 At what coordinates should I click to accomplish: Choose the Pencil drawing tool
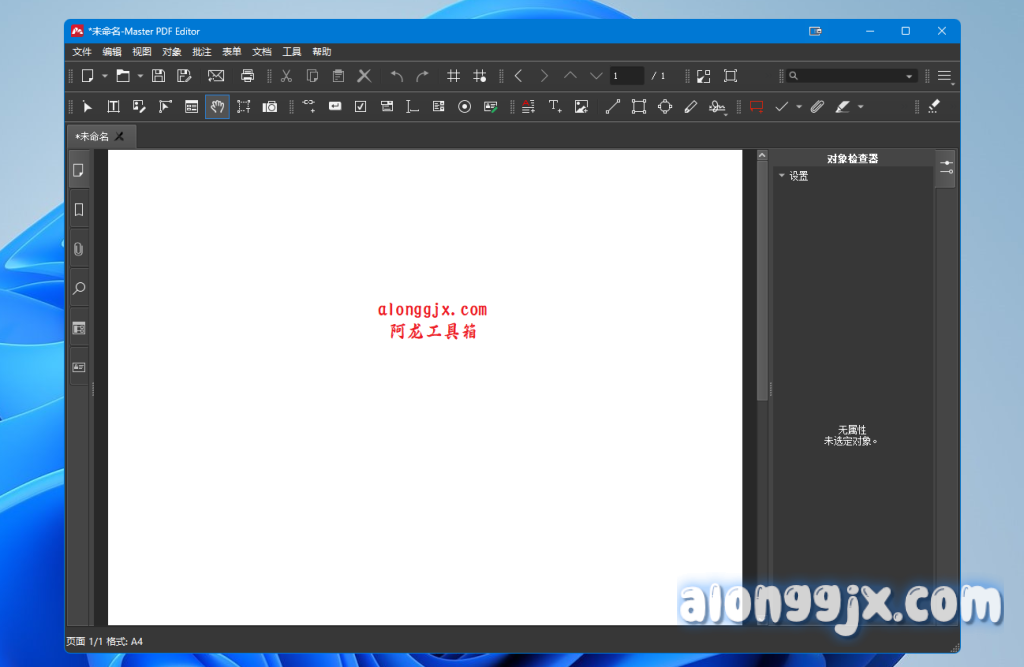click(x=690, y=107)
